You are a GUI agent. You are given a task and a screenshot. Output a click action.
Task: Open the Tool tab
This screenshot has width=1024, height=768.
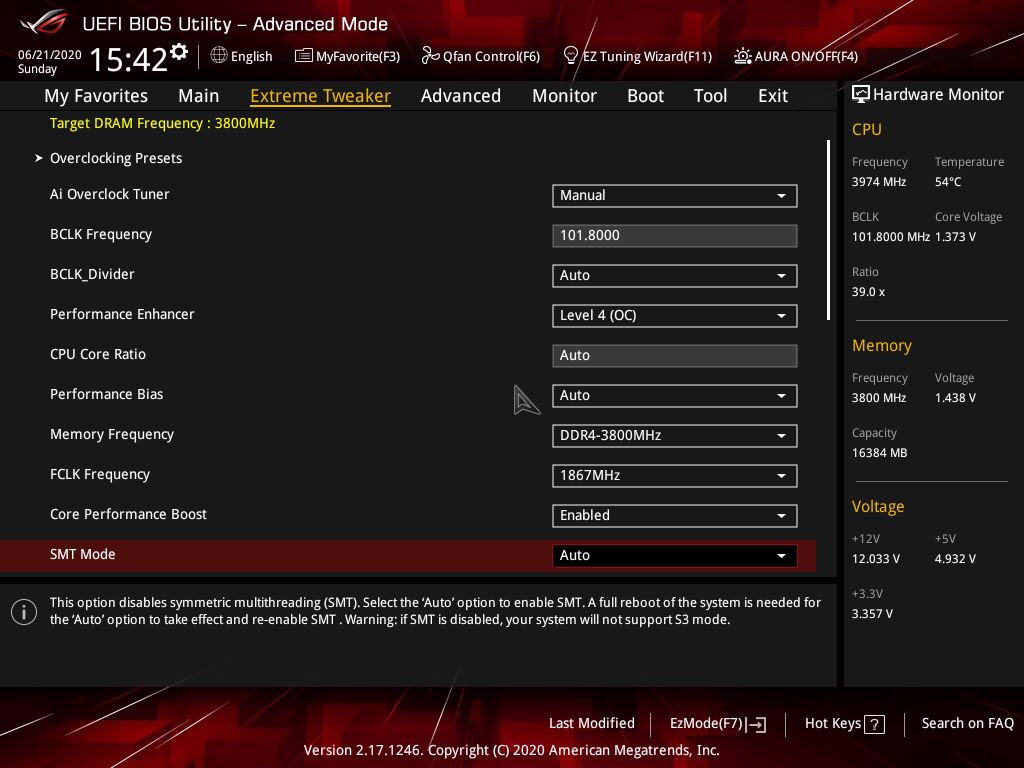710,96
